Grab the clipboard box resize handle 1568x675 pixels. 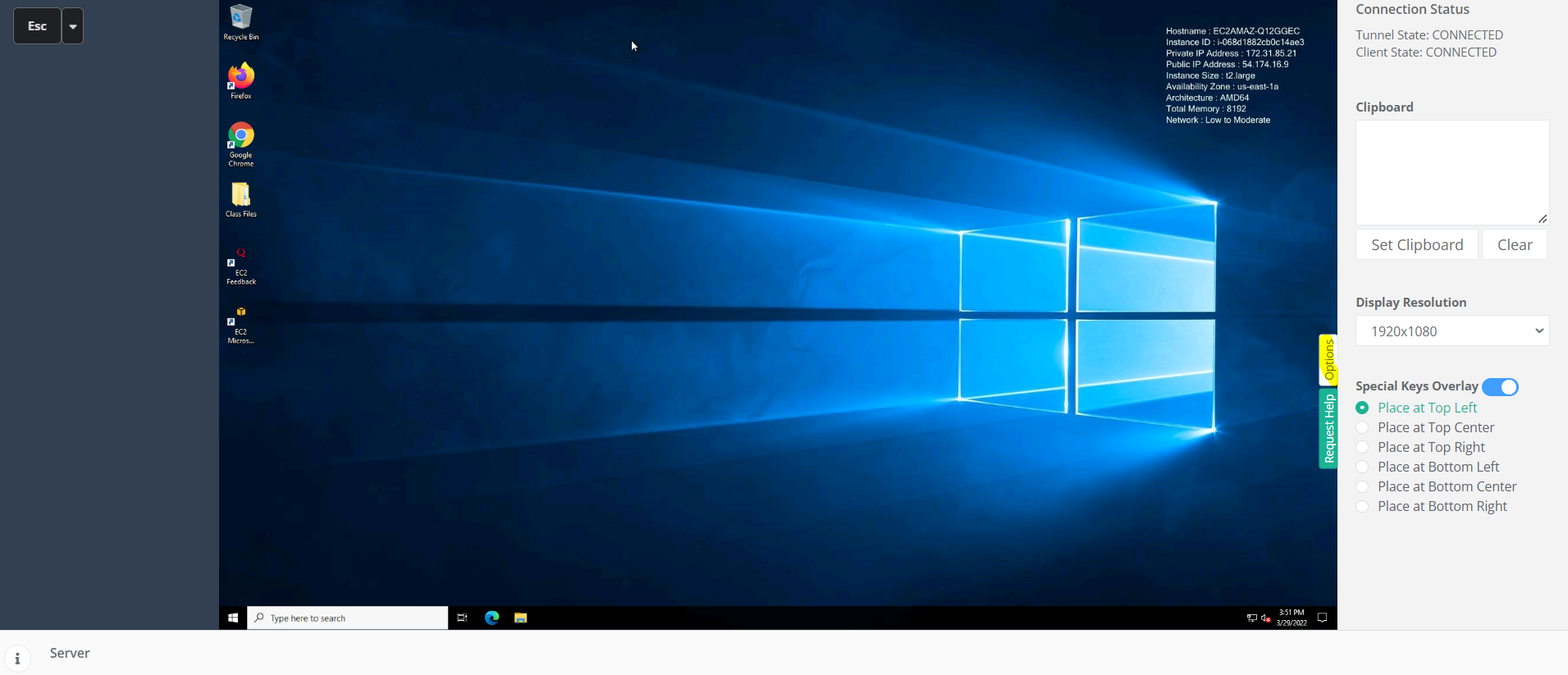pyautogui.click(x=1543, y=218)
